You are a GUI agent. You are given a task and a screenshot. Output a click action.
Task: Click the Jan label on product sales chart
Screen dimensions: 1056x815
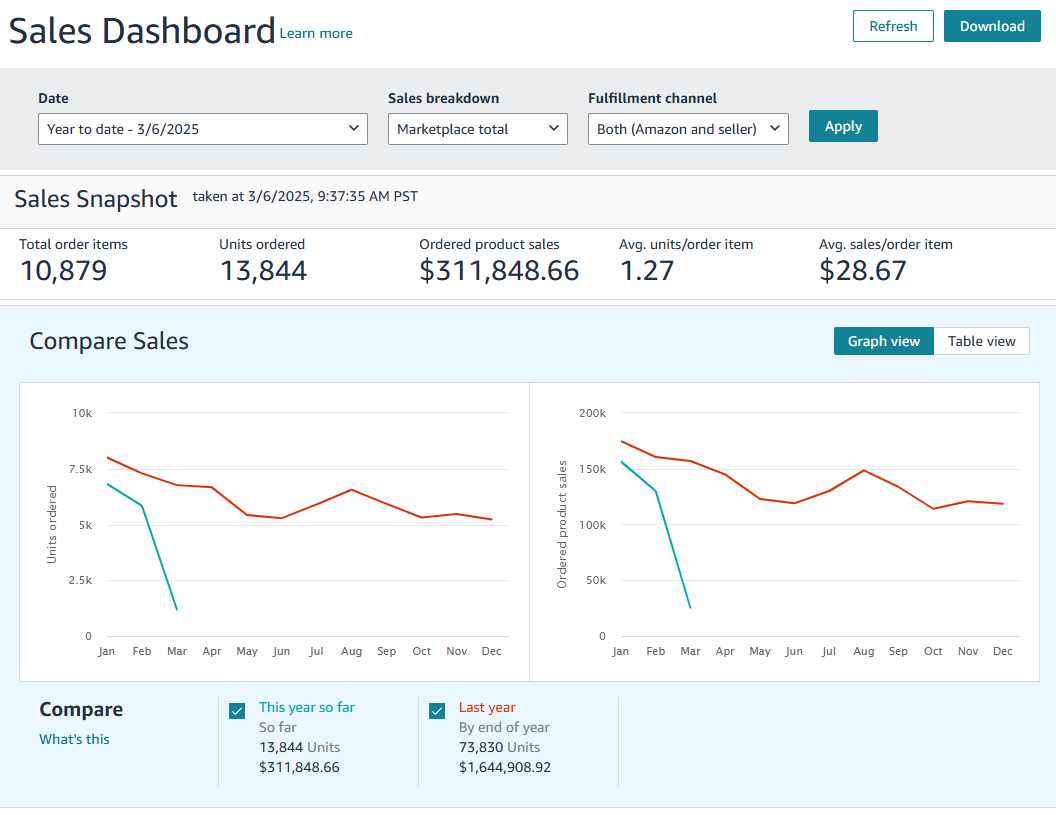click(620, 651)
